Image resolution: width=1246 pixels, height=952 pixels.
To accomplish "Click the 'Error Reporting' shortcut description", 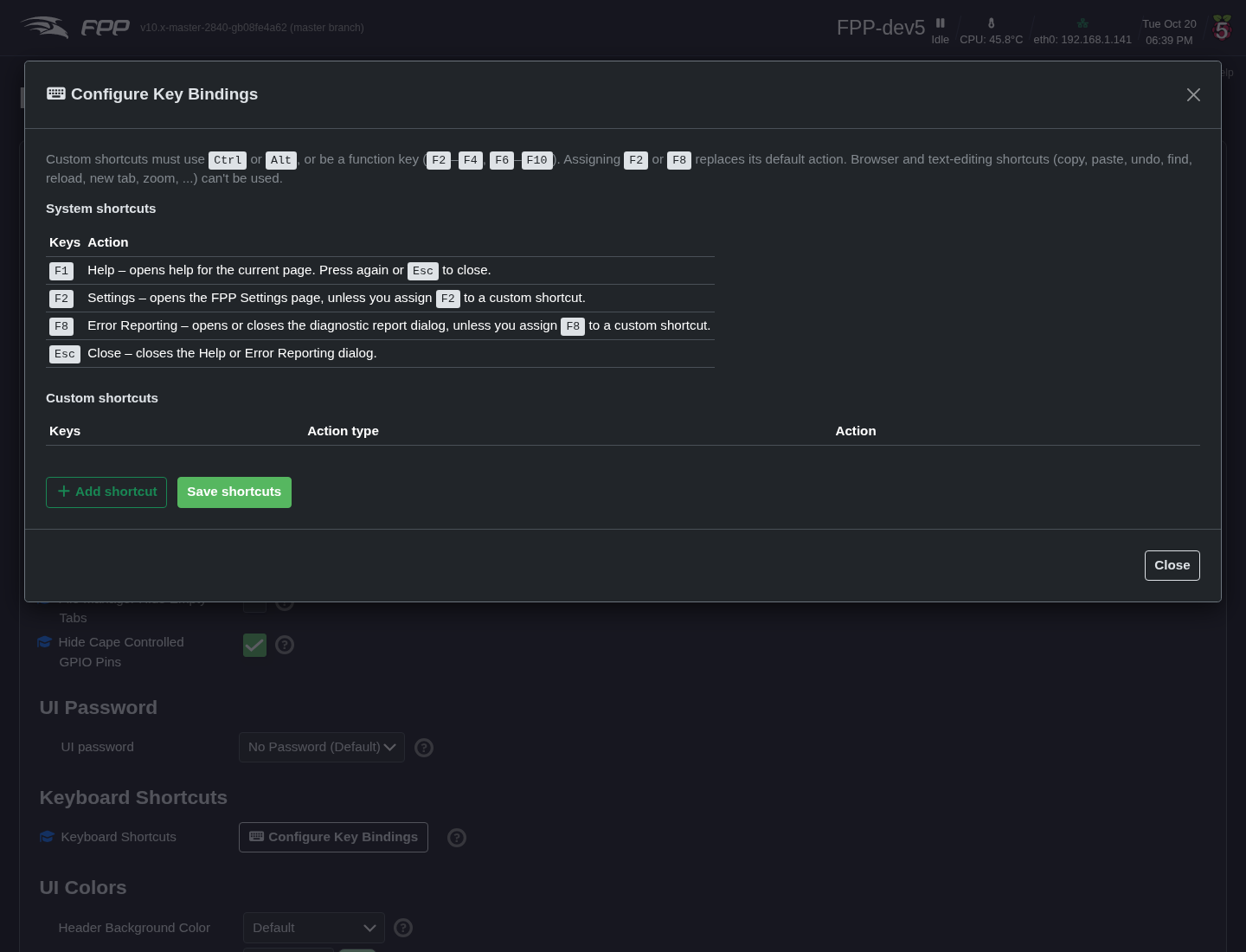I will point(399,325).
